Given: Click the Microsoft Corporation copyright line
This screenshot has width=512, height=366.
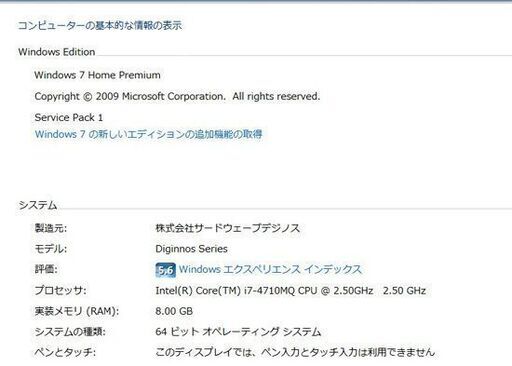Looking at the screenshot, I should [x=177, y=97].
